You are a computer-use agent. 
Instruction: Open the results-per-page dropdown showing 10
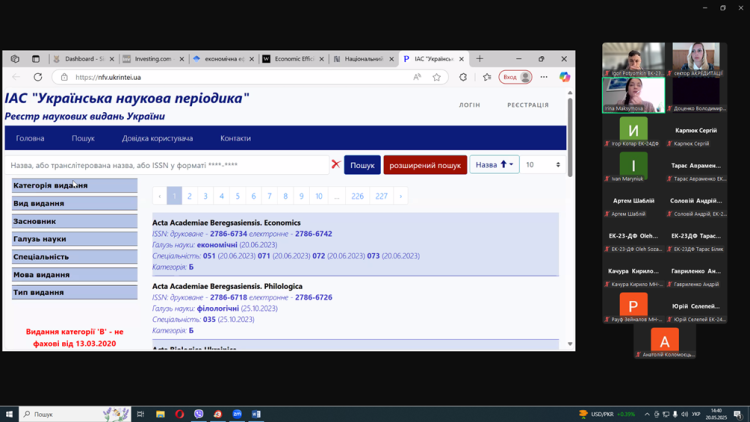[x=543, y=165]
